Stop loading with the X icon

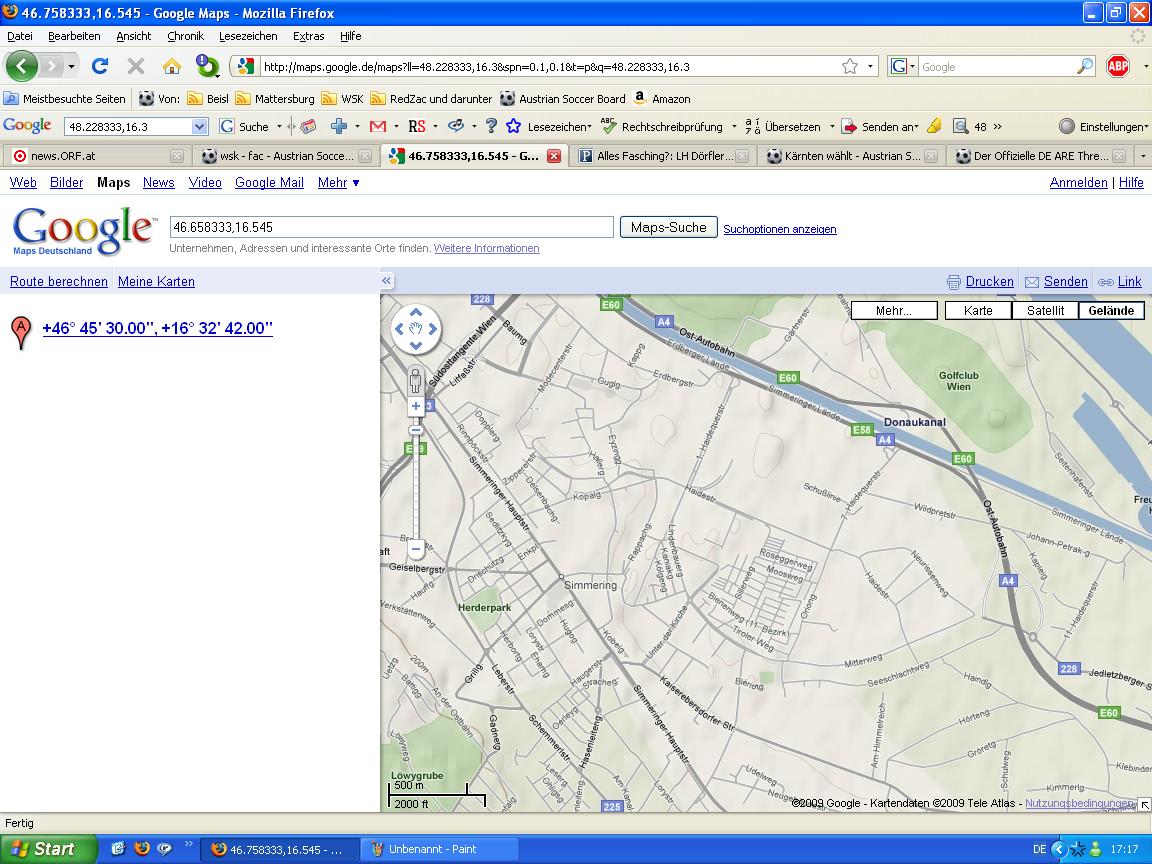[x=136, y=66]
